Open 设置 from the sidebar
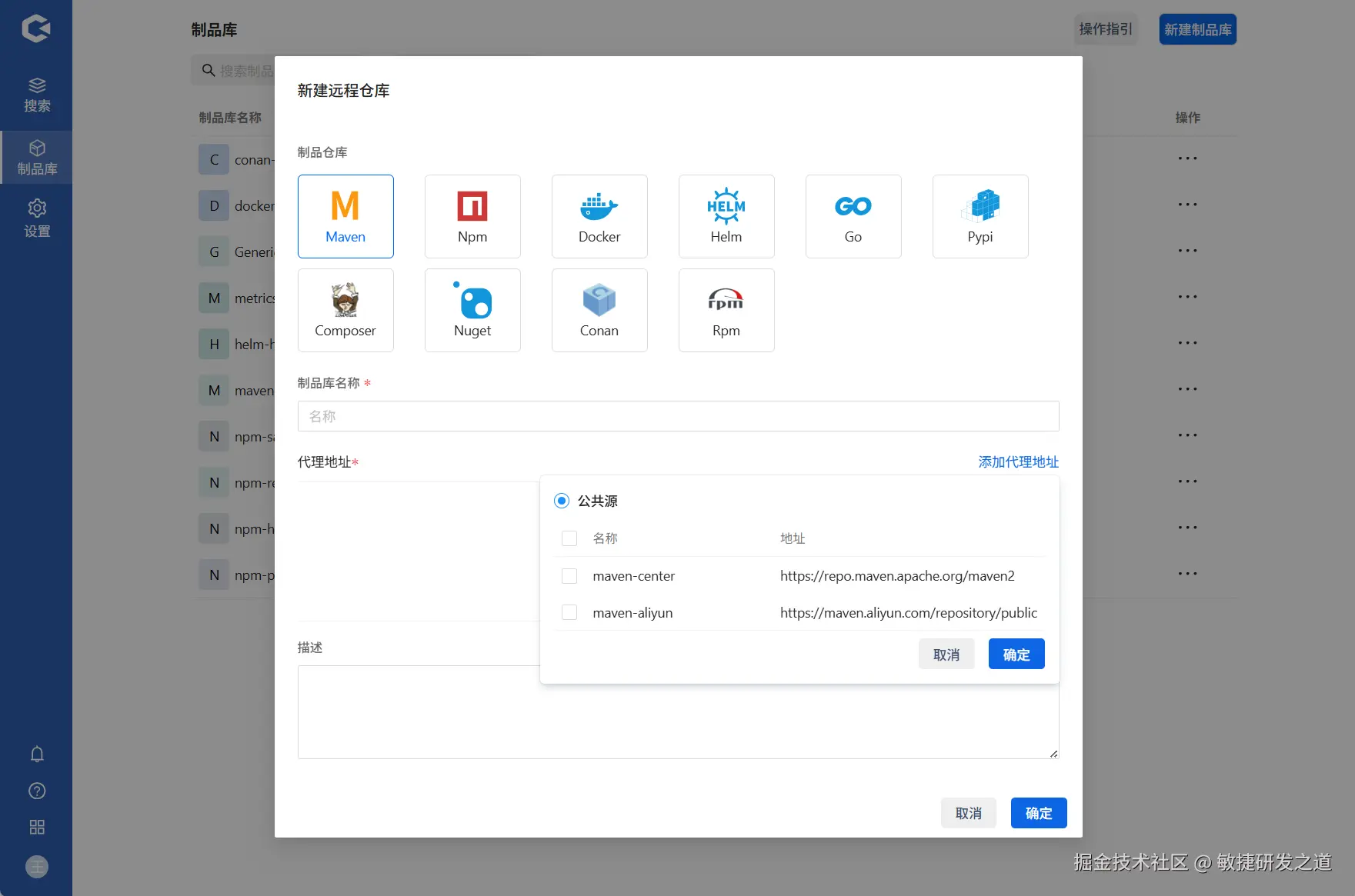 (x=37, y=218)
